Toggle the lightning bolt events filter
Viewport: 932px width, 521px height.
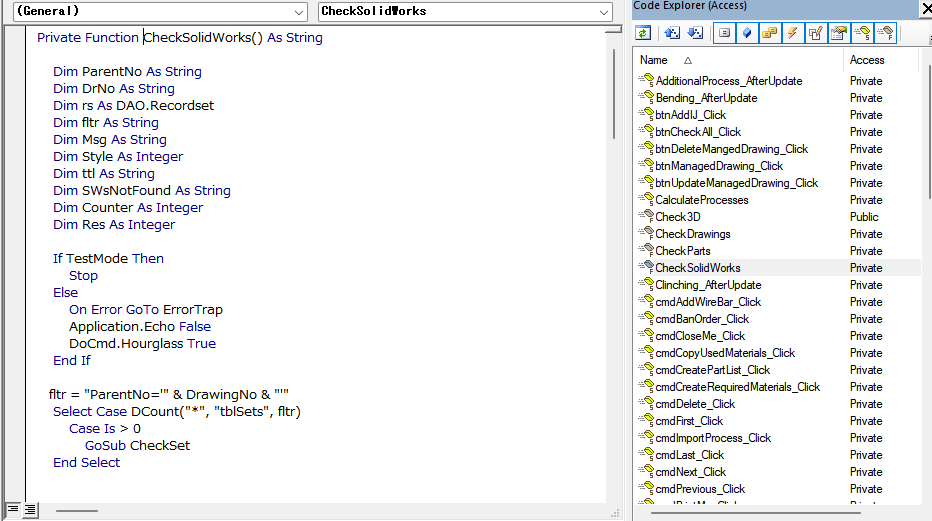[792, 33]
